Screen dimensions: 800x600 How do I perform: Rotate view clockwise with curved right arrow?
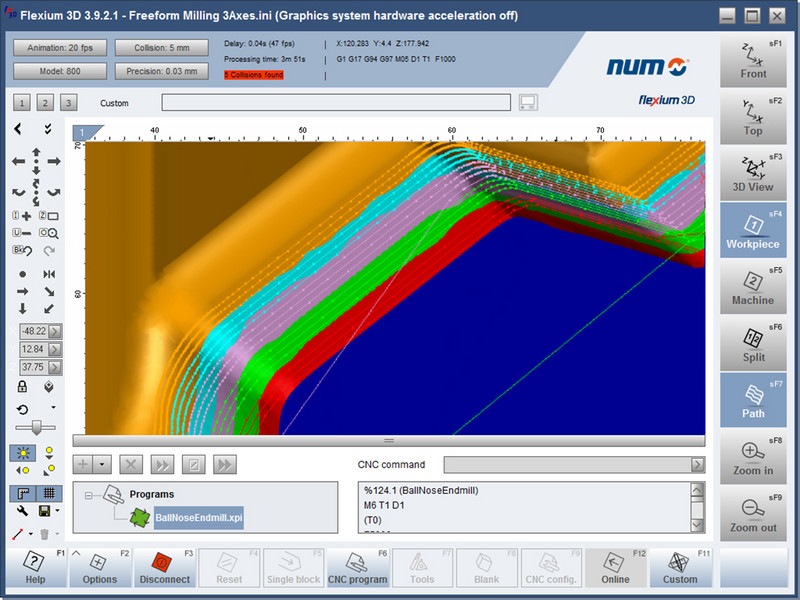pyautogui.click(x=54, y=193)
